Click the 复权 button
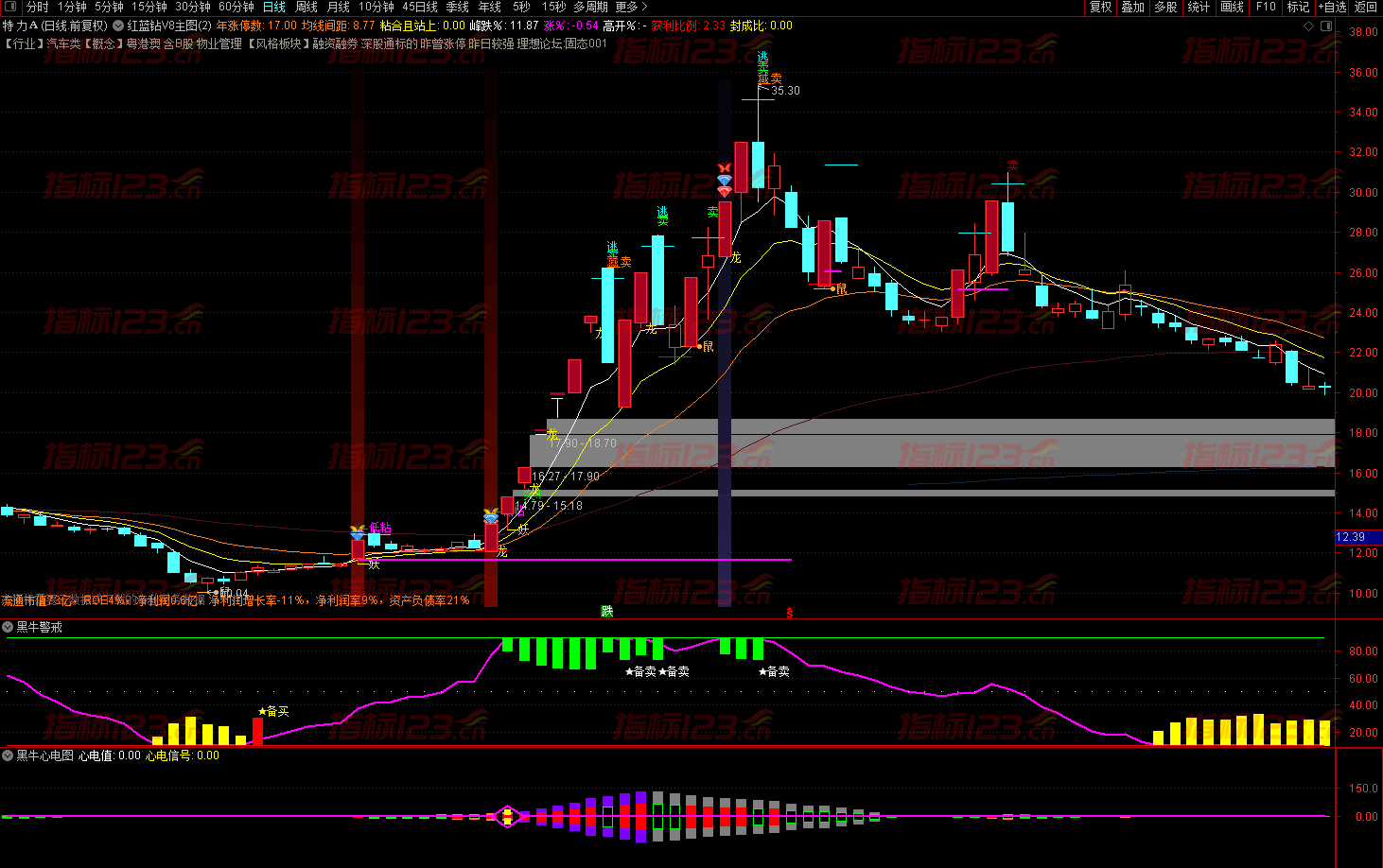1383x868 pixels. (1100, 7)
